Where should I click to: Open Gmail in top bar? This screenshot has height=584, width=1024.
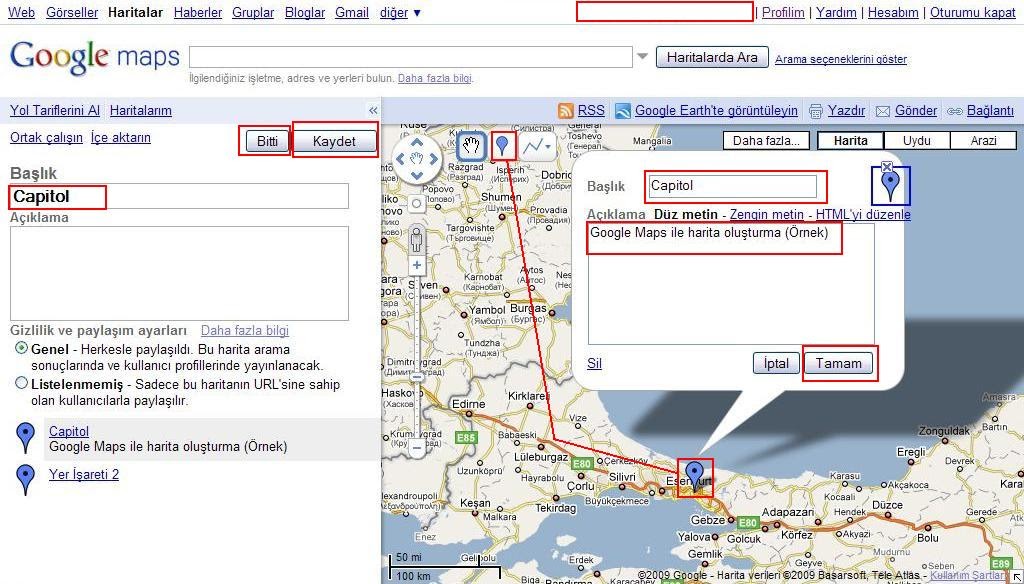coord(352,12)
